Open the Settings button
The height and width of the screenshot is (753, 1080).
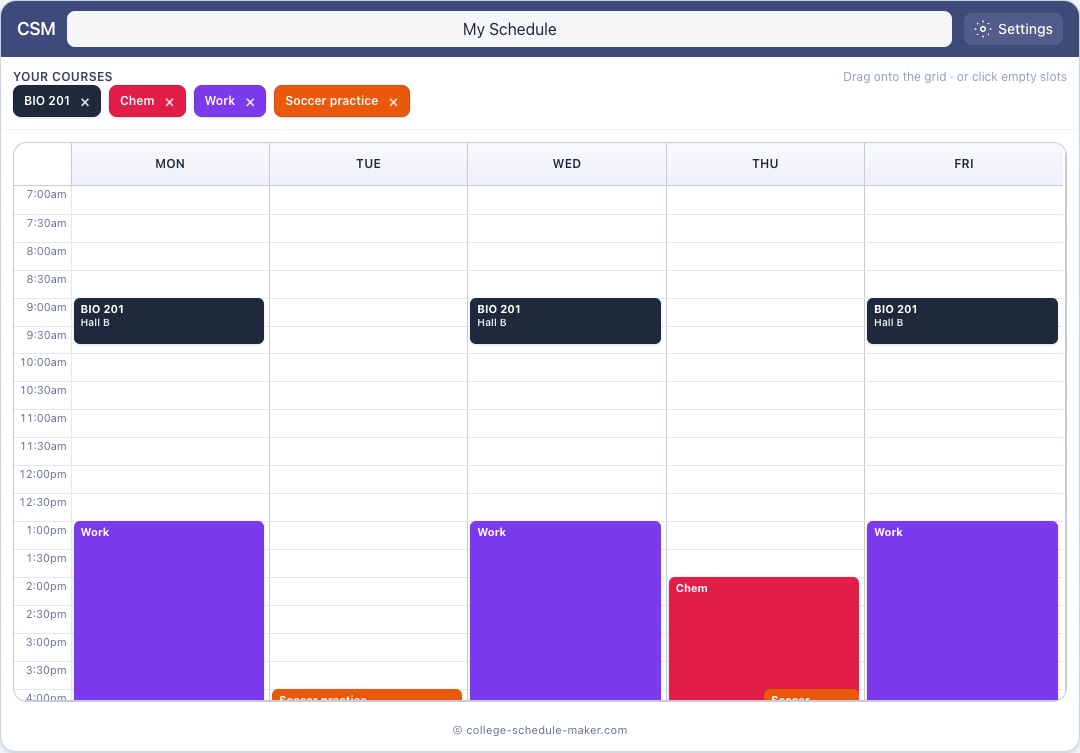[1013, 29]
